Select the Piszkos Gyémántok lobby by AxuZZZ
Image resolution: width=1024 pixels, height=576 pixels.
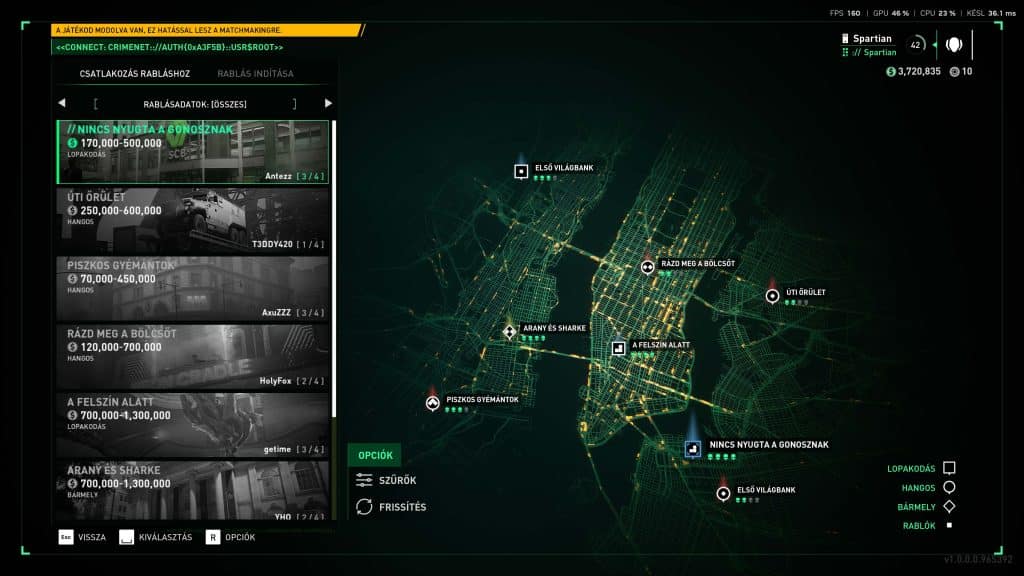193,288
